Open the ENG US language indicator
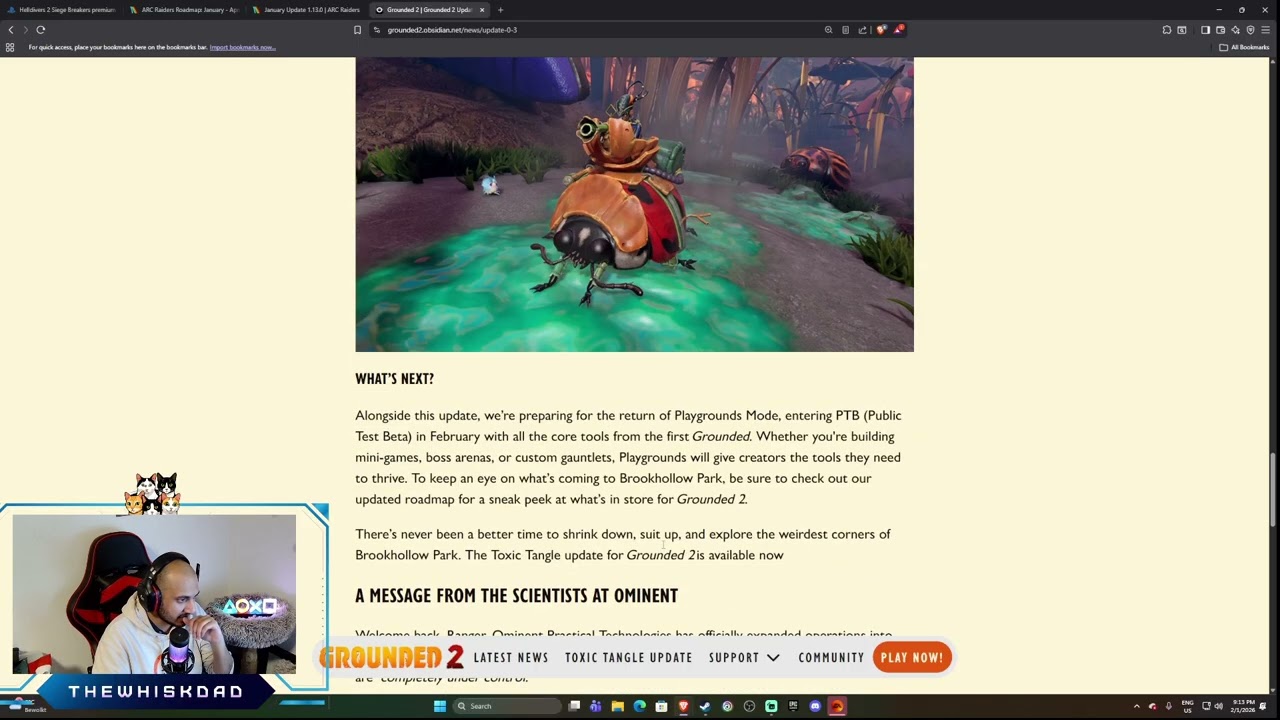1280x720 pixels. (x=1188, y=706)
